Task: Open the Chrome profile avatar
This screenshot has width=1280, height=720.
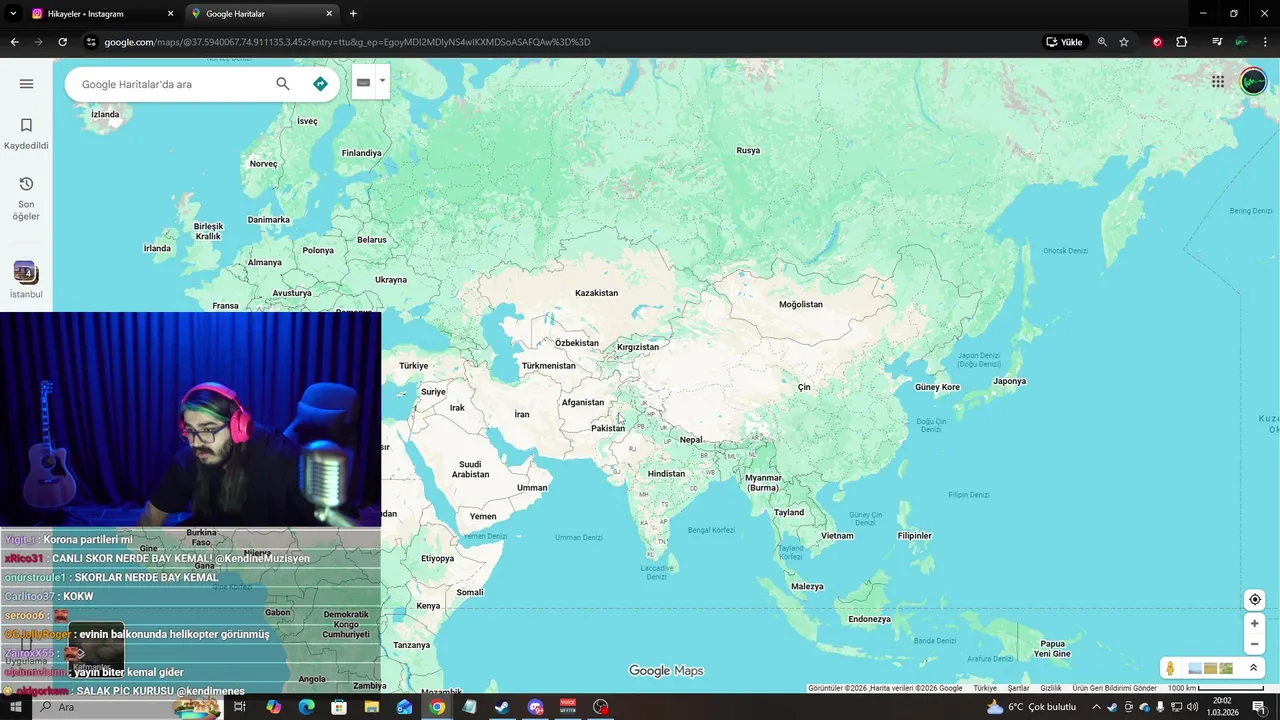Action: [1241, 42]
